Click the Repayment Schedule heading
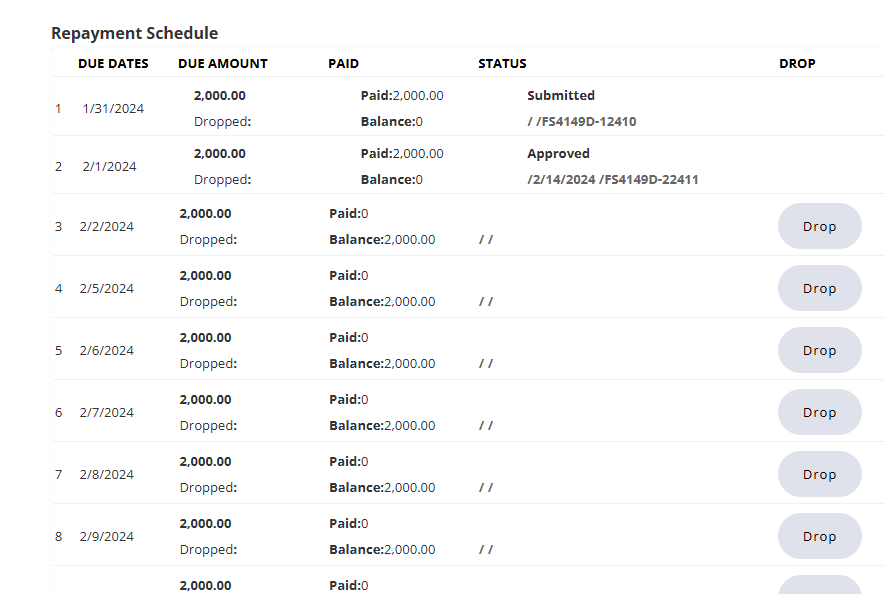885x594 pixels. click(134, 33)
